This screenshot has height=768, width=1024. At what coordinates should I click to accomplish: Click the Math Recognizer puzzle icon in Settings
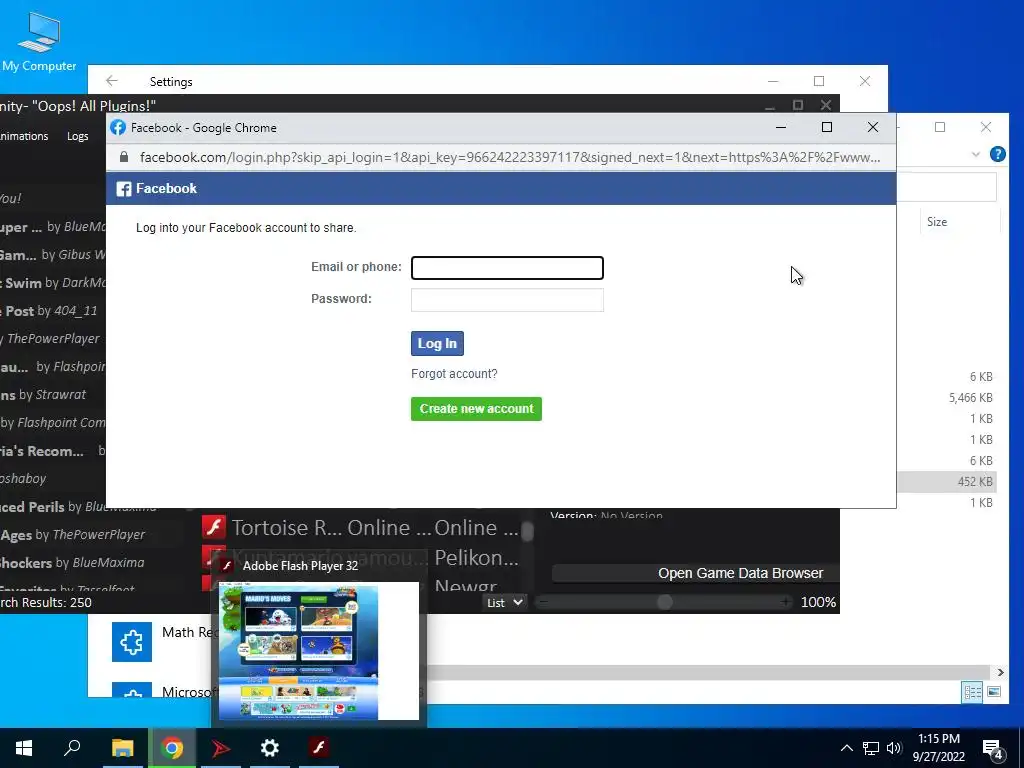pyautogui.click(x=132, y=642)
